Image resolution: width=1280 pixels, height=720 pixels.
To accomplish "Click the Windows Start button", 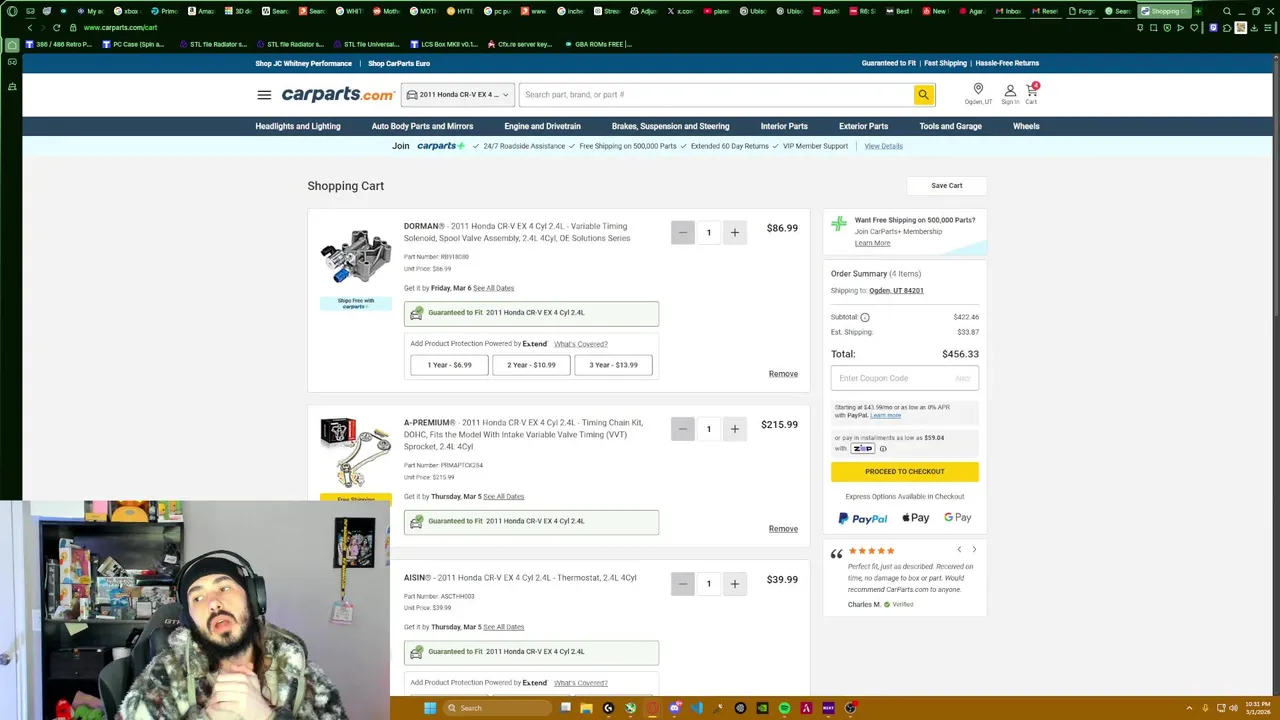I will click(430, 708).
